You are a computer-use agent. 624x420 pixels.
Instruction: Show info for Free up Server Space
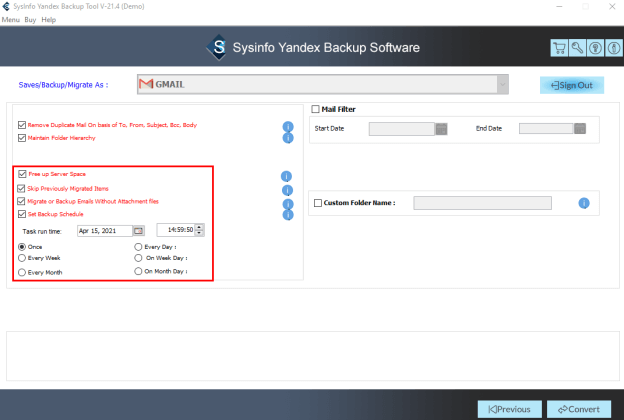point(286,176)
